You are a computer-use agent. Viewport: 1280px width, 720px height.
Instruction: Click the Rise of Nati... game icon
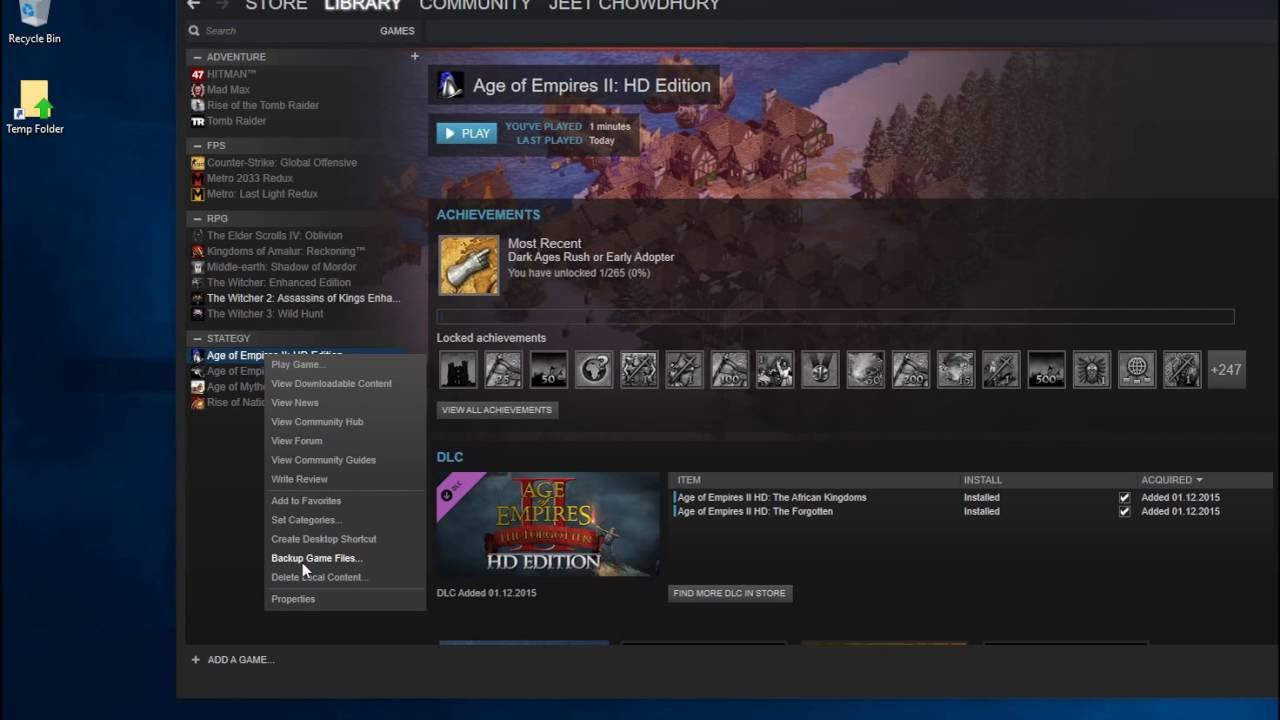pyautogui.click(x=198, y=403)
